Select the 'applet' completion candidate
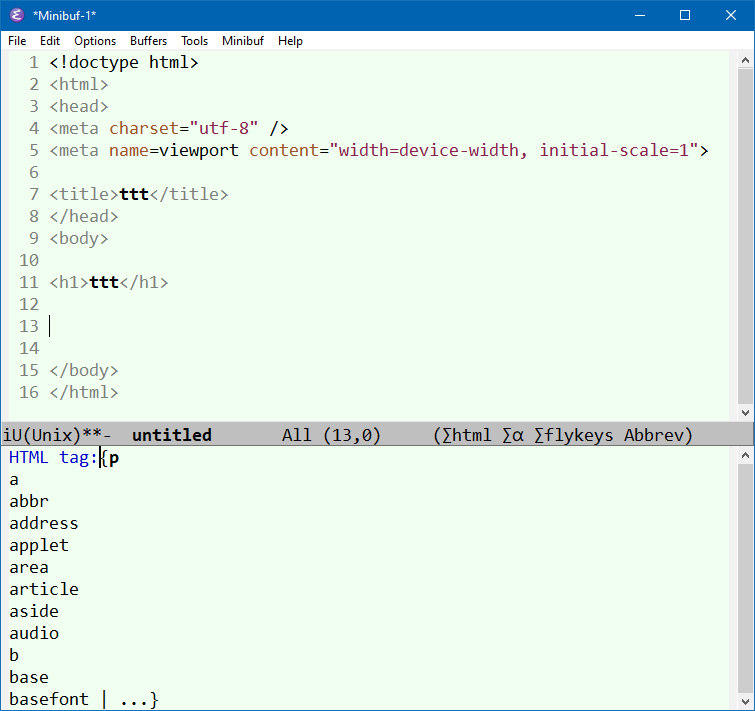 (39, 545)
